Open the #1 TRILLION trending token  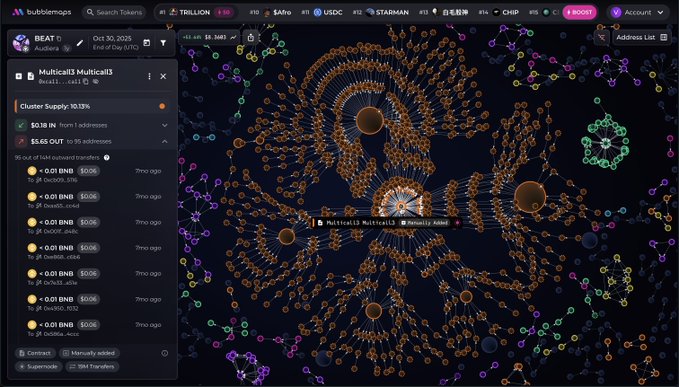197,12
